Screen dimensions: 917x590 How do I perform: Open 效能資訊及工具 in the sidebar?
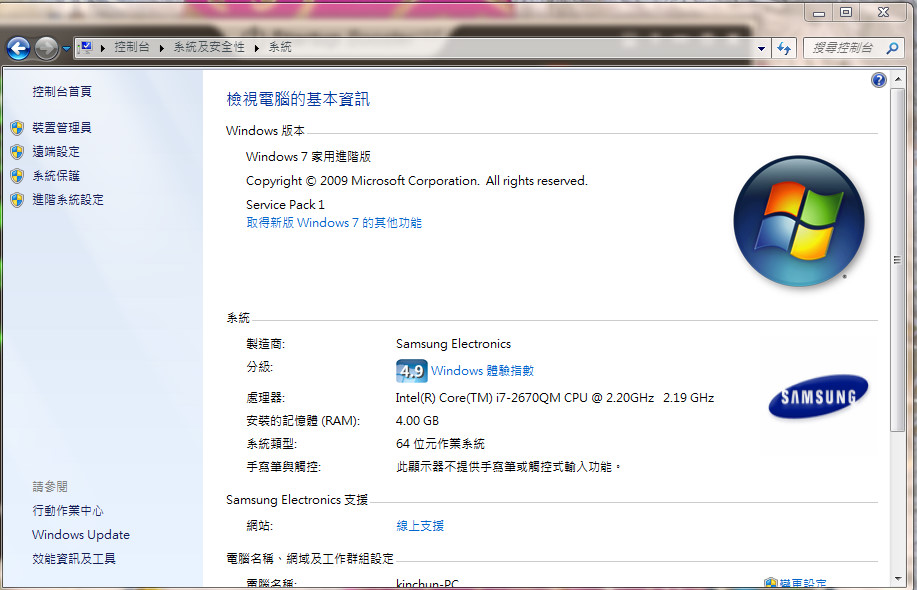74,558
